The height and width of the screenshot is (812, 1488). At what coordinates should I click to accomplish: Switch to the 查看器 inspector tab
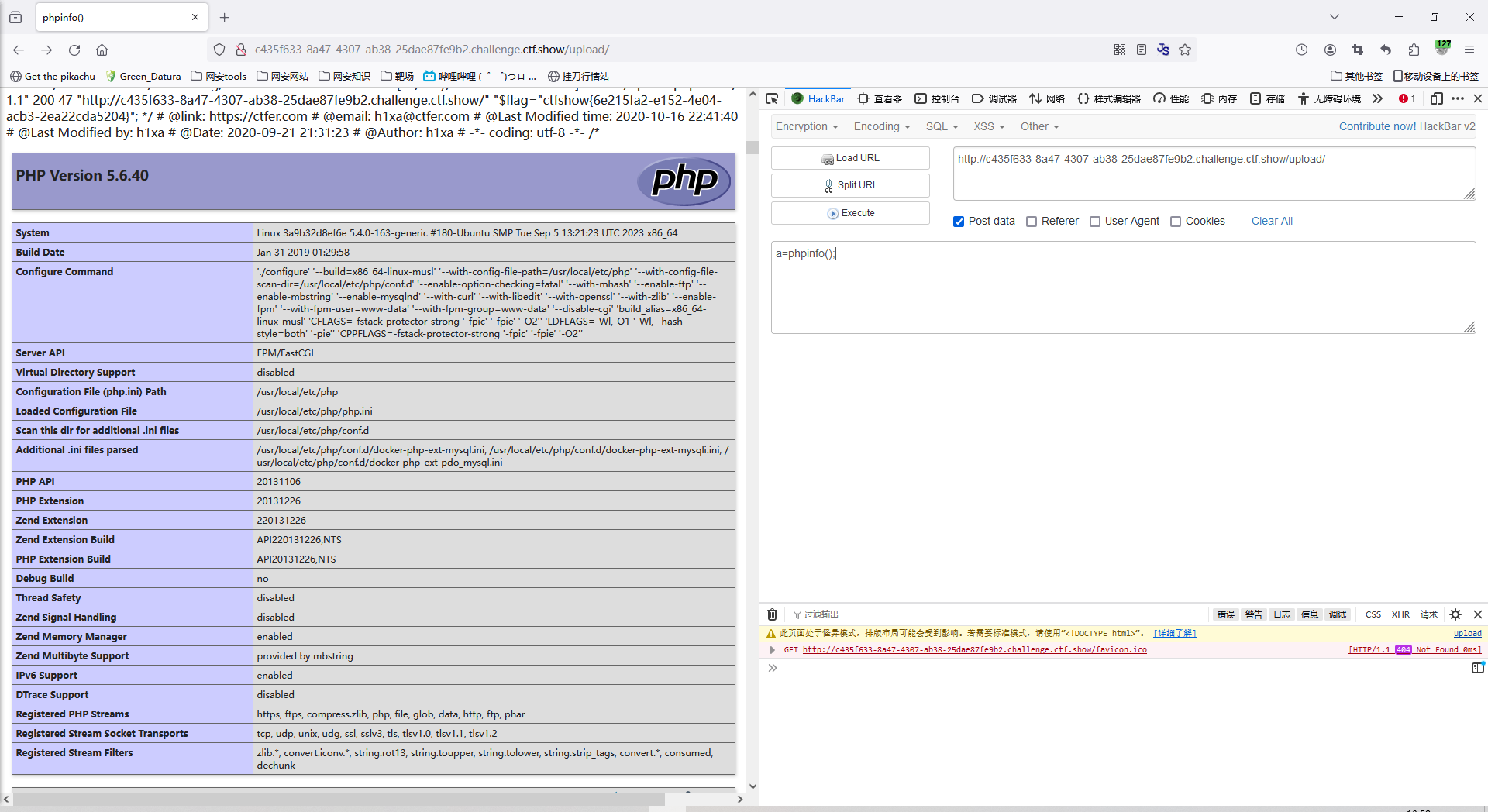click(x=880, y=98)
